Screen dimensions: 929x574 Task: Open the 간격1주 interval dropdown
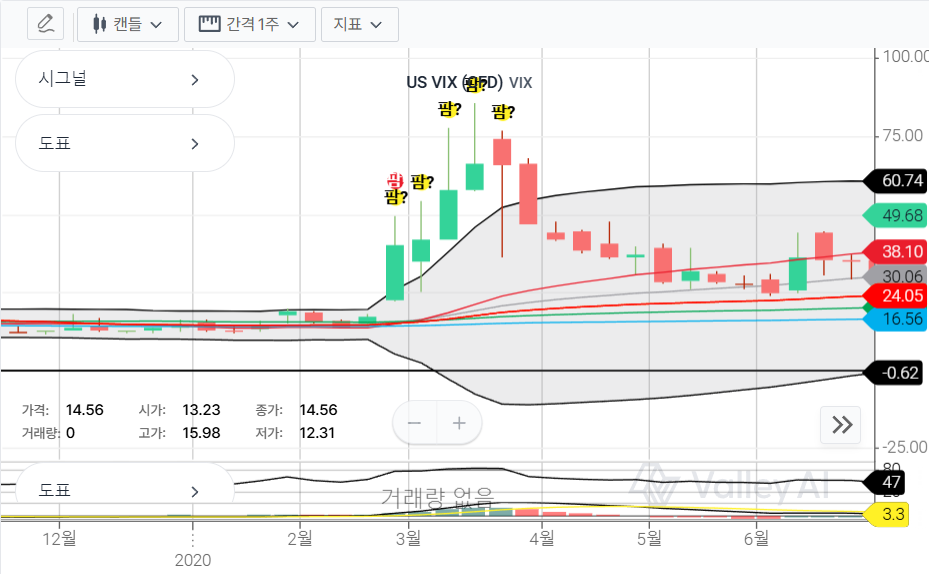tap(249, 24)
